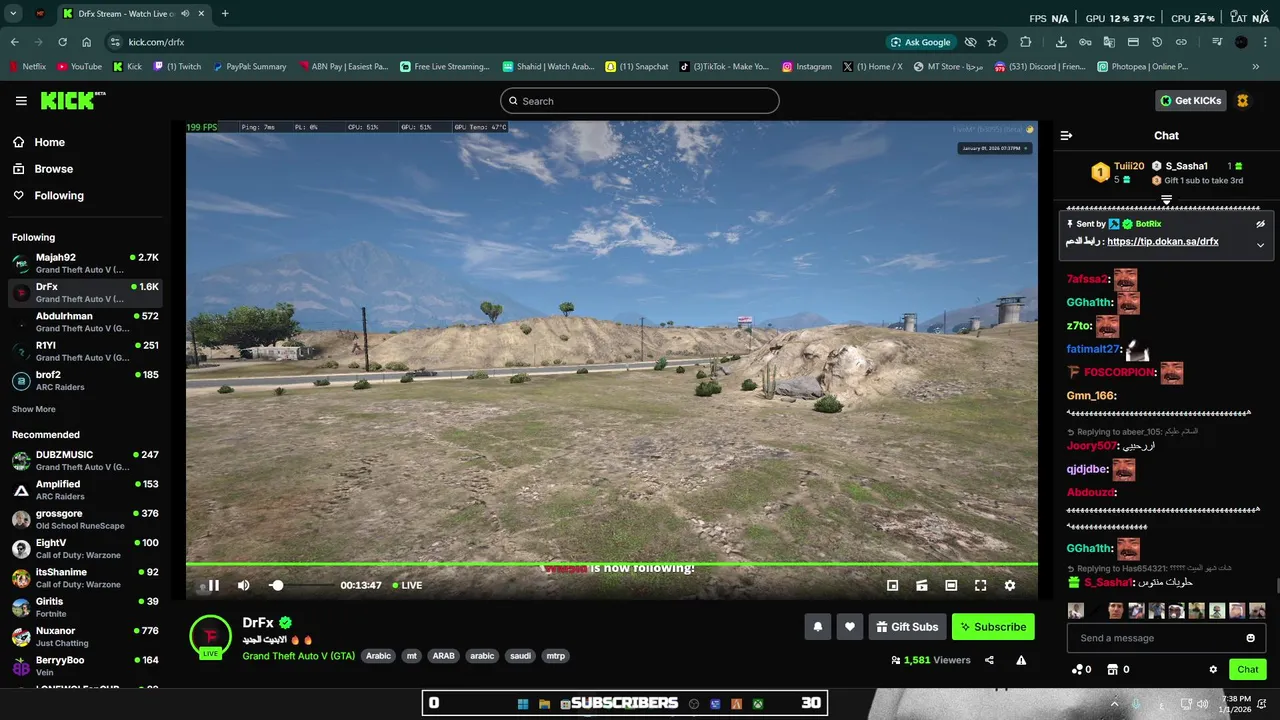Viewport: 1280px width, 720px height.
Task: Click the green Chat send button
Action: [x=1248, y=670]
